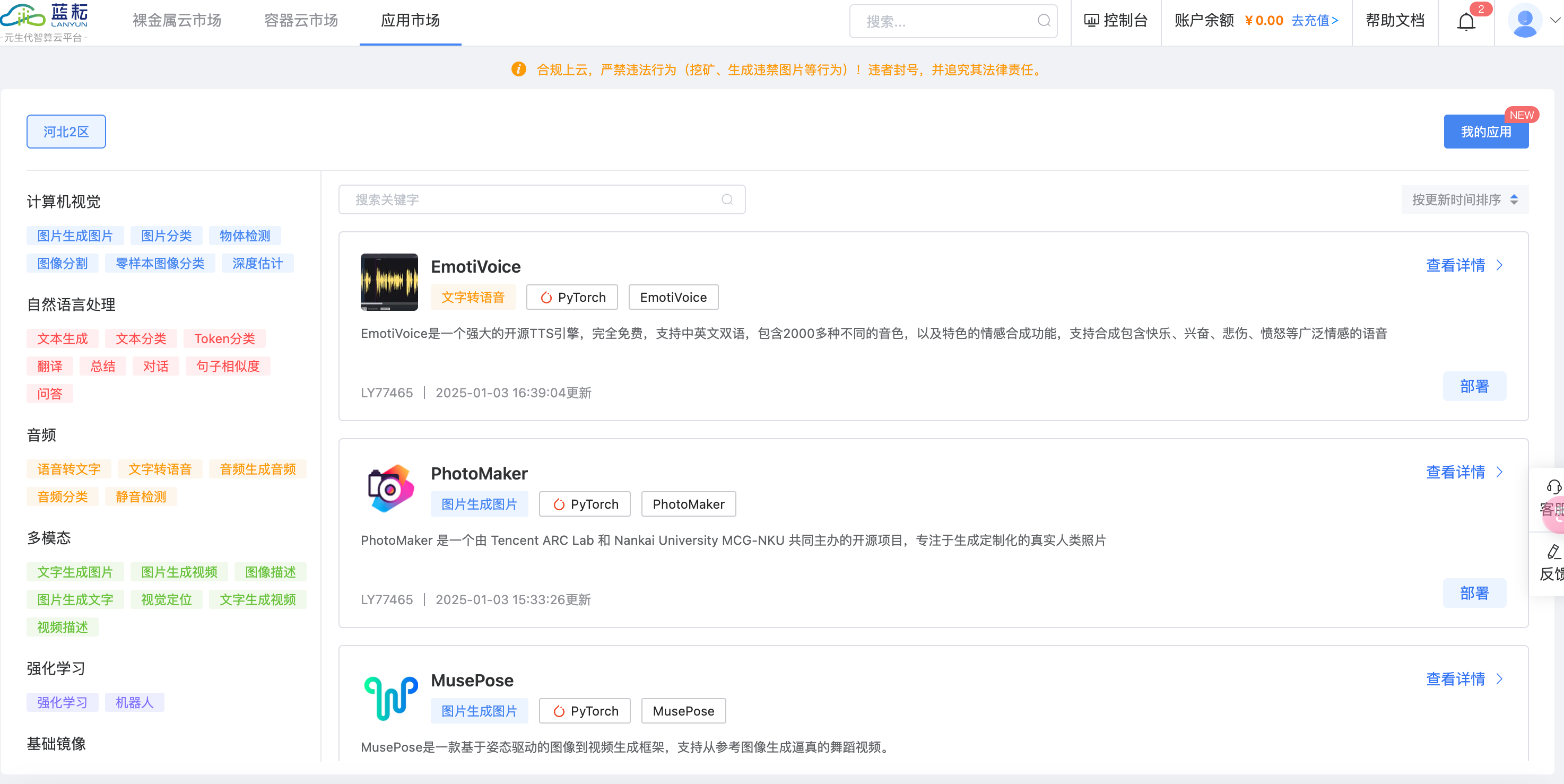Toggle the 文本生成 category filter
The width and height of the screenshot is (1564, 784).
click(x=63, y=339)
